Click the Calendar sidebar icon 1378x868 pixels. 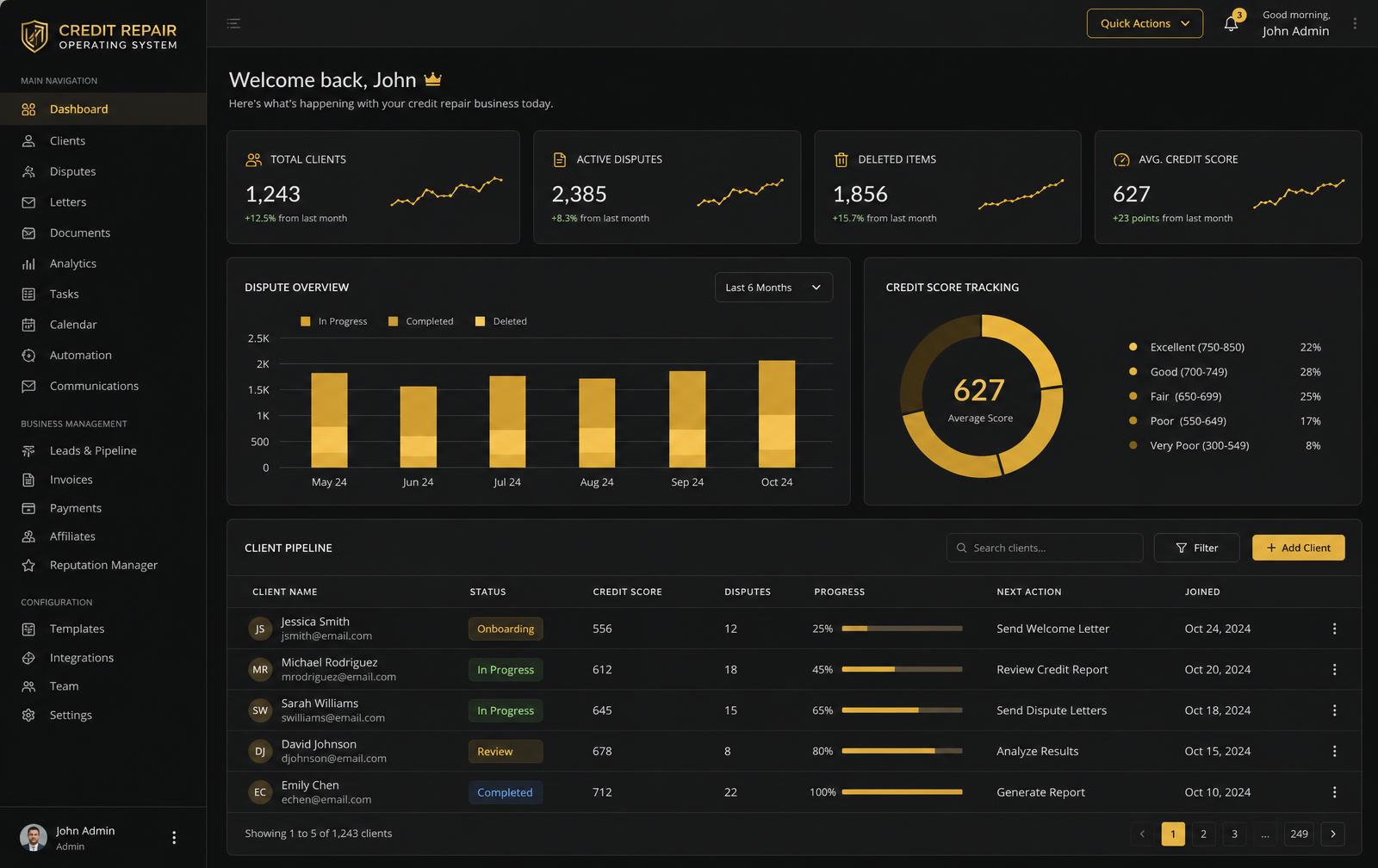coord(28,325)
